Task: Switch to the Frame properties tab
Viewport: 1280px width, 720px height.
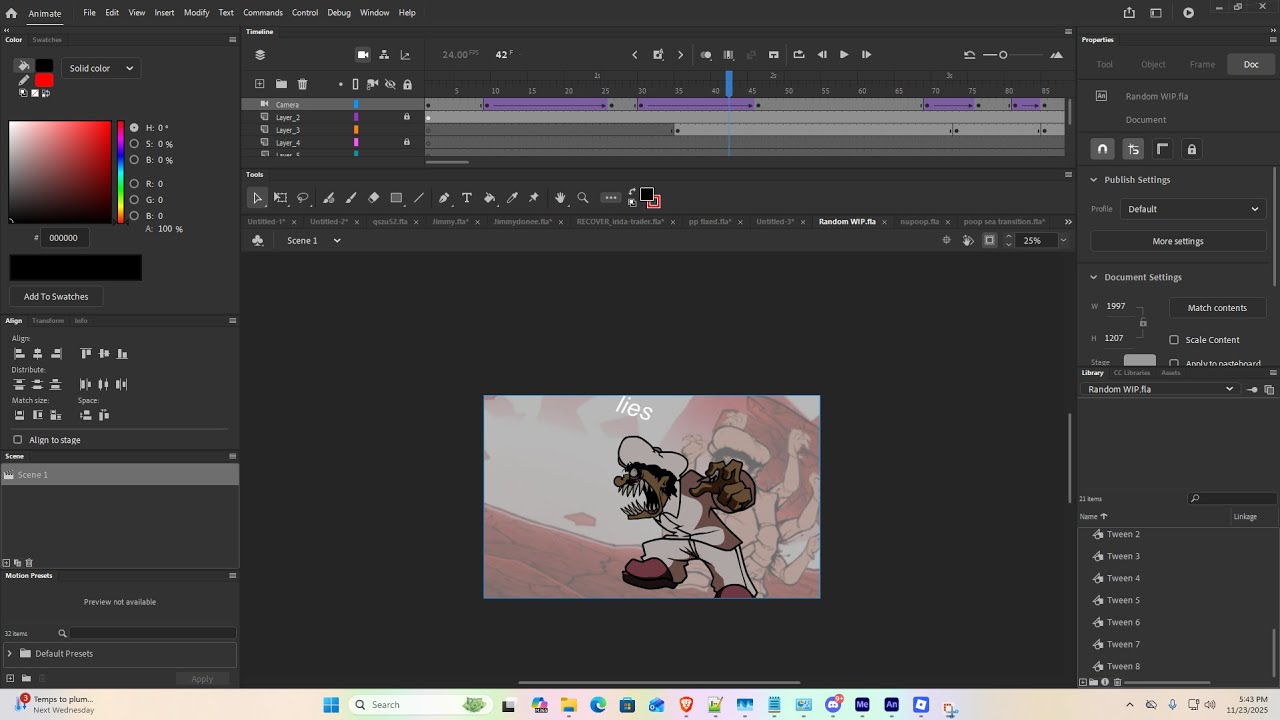Action: click(1202, 64)
